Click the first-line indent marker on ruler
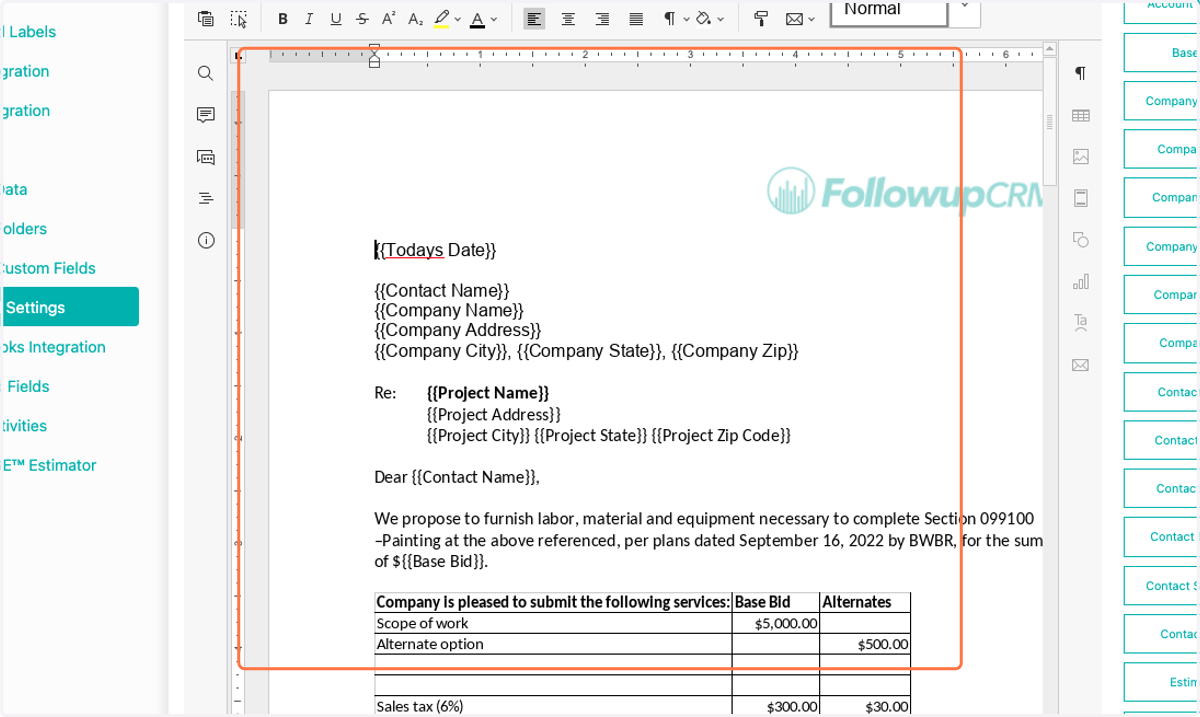Viewport: 1200px width, 717px height. [x=375, y=48]
